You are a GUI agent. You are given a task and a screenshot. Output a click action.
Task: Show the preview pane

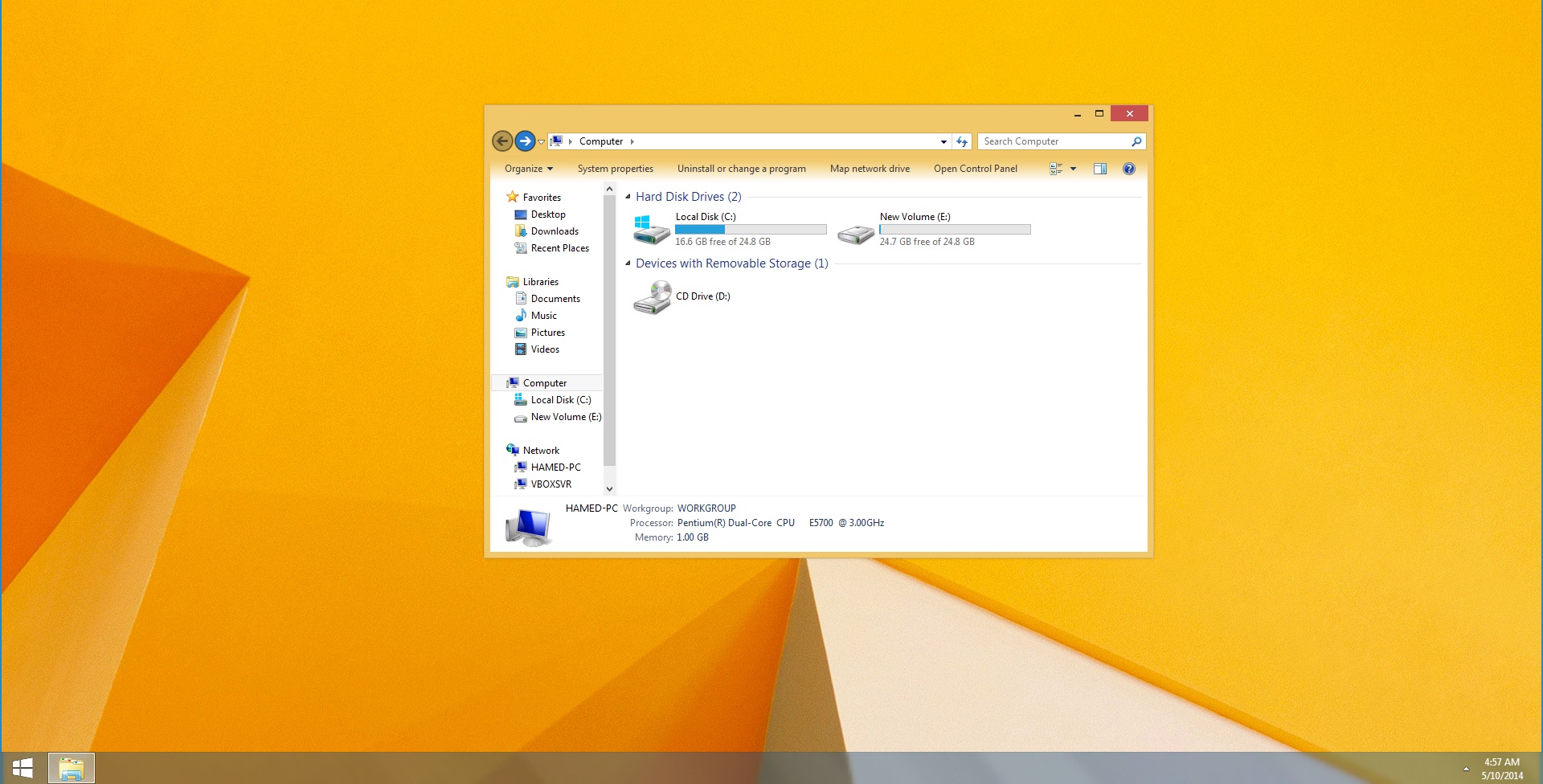click(1099, 169)
